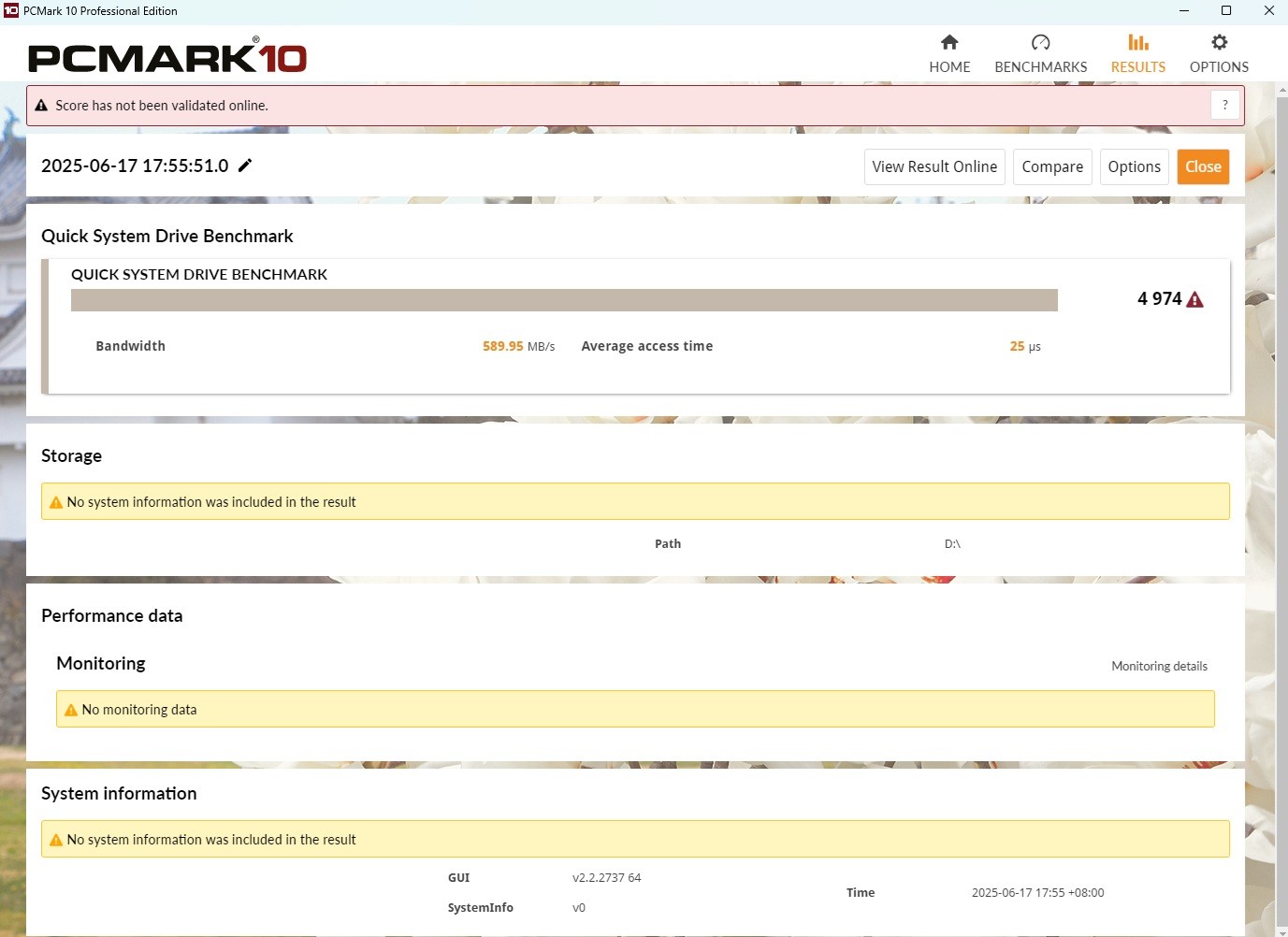The width and height of the screenshot is (1288, 937).
Task: Close the result with orange Close button
Action: tap(1203, 166)
